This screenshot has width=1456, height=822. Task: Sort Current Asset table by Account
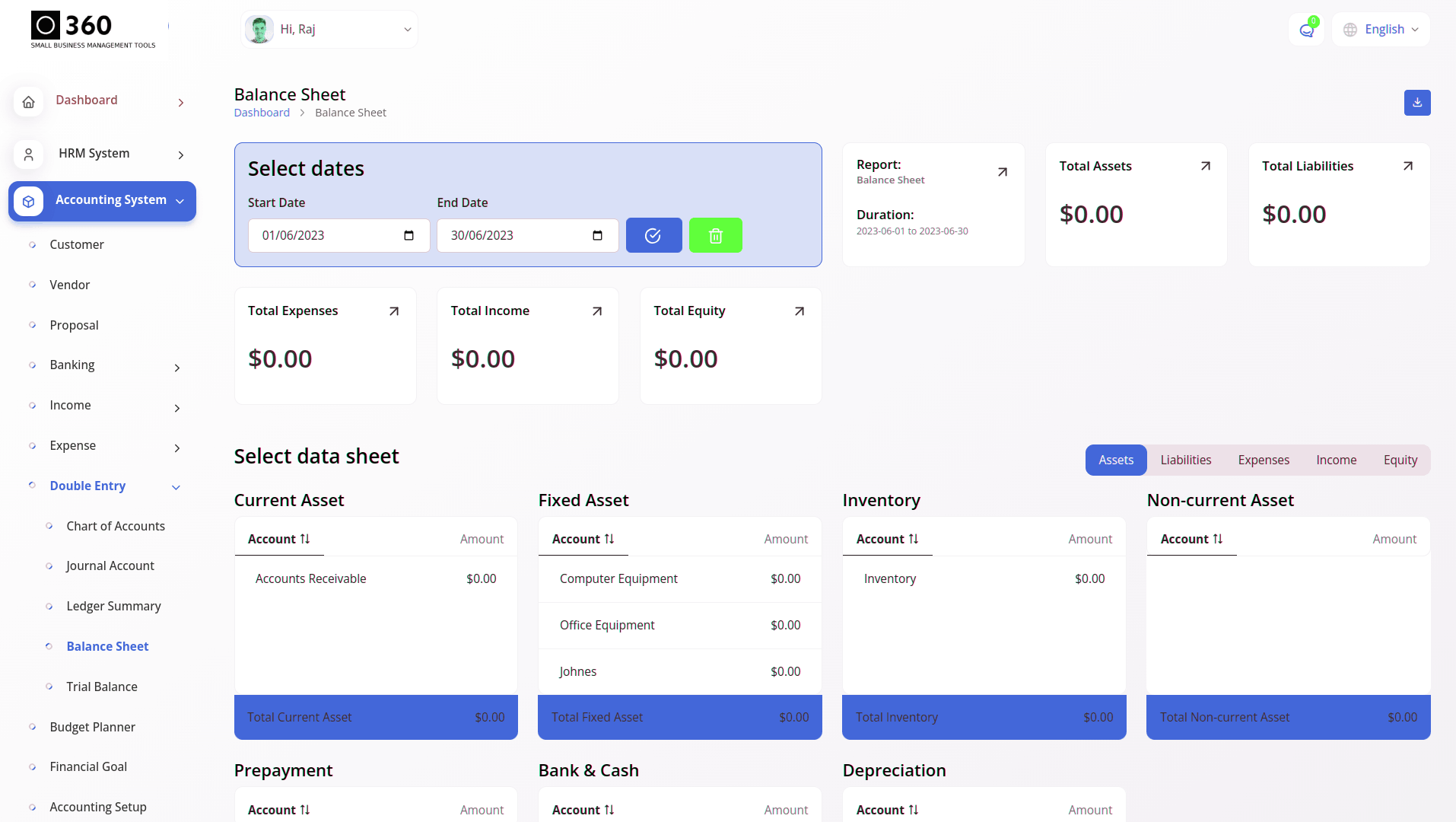pos(278,539)
